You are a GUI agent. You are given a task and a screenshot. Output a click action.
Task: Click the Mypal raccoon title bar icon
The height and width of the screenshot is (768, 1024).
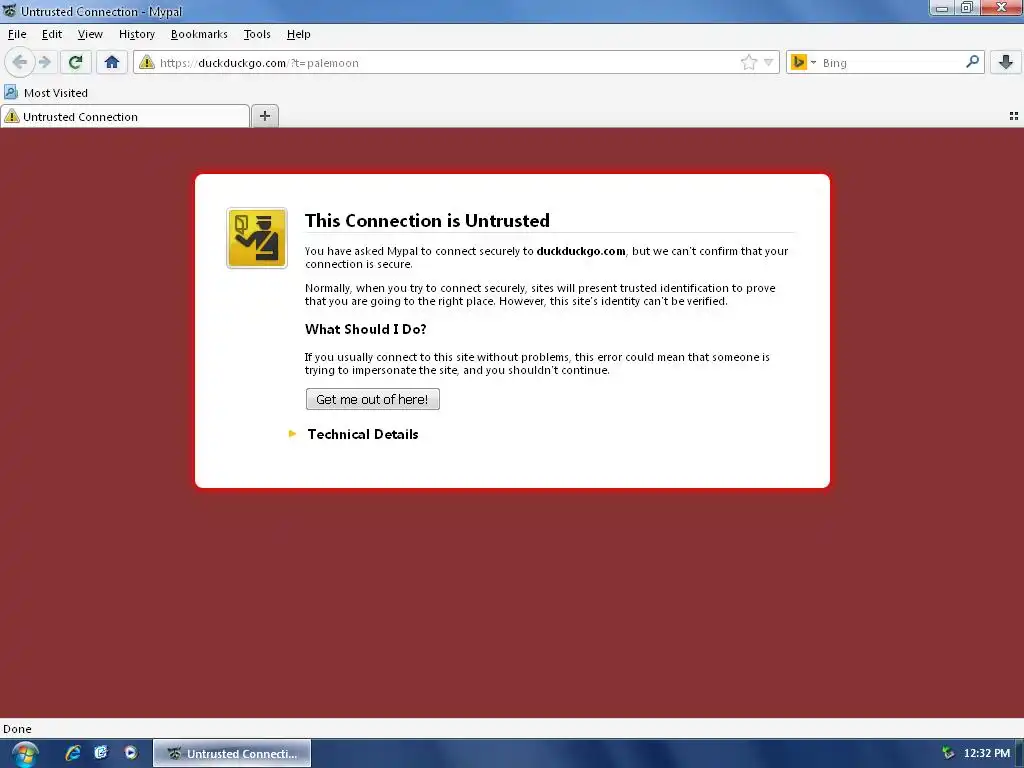click(9, 11)
